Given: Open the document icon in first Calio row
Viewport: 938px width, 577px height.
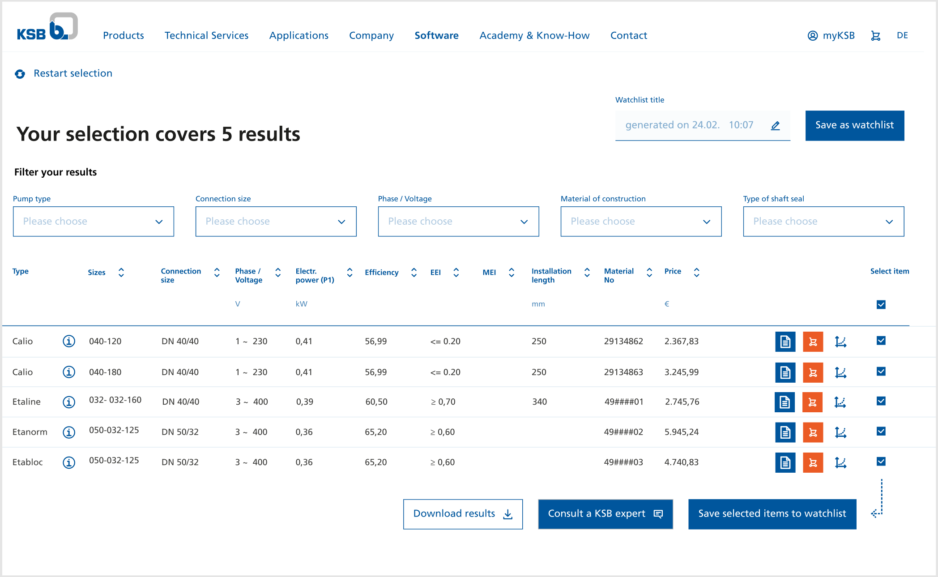Looking at the screenshot, I should click(x=785, y=342).
